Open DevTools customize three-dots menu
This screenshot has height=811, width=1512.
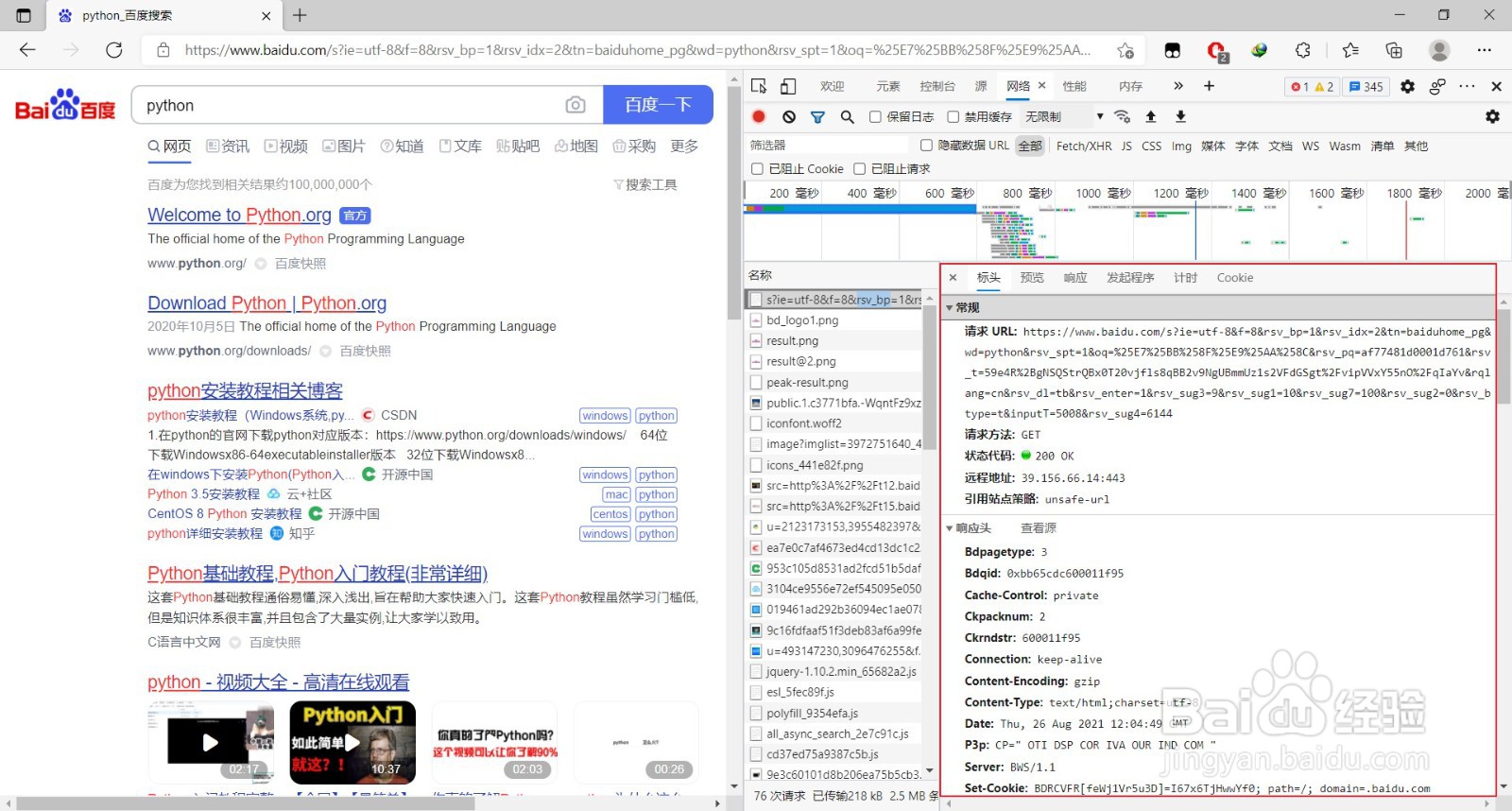tap(1467, 86)
